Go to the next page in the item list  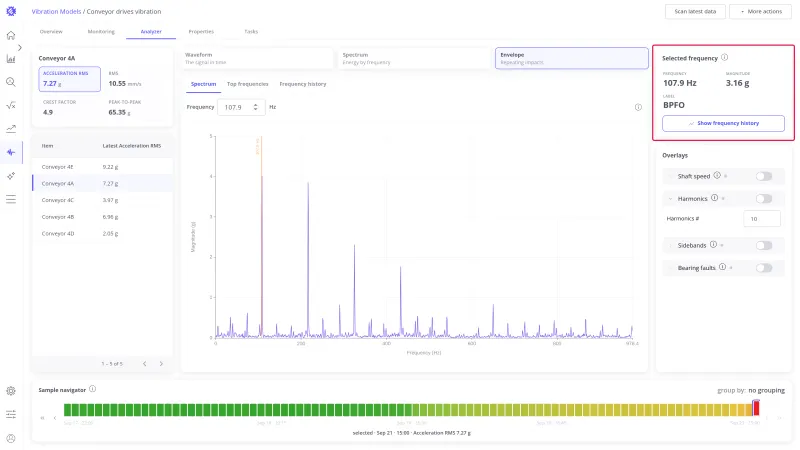(161, 364)
